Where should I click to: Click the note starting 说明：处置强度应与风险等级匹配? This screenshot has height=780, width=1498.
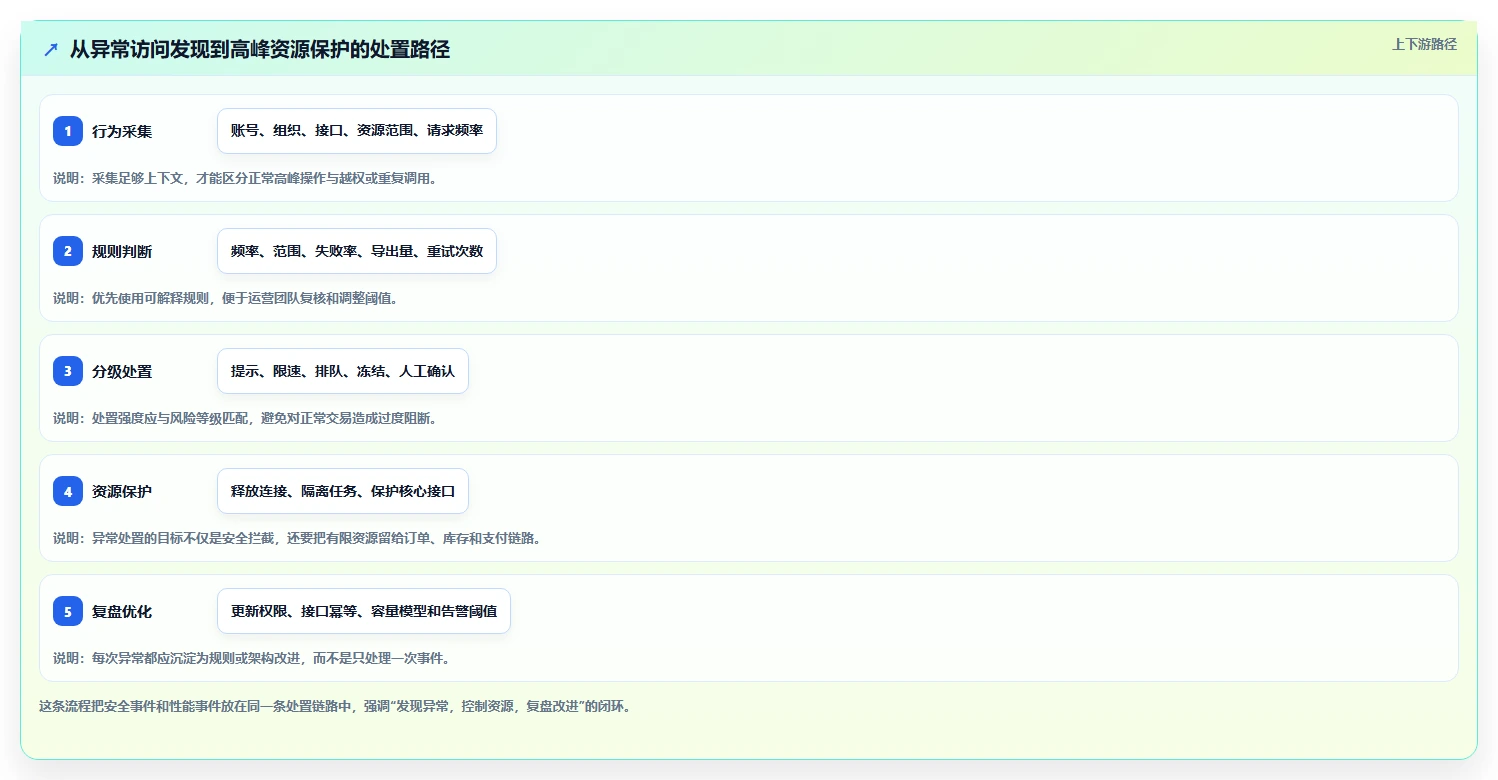pyautogui.click(x=245, y=418)
